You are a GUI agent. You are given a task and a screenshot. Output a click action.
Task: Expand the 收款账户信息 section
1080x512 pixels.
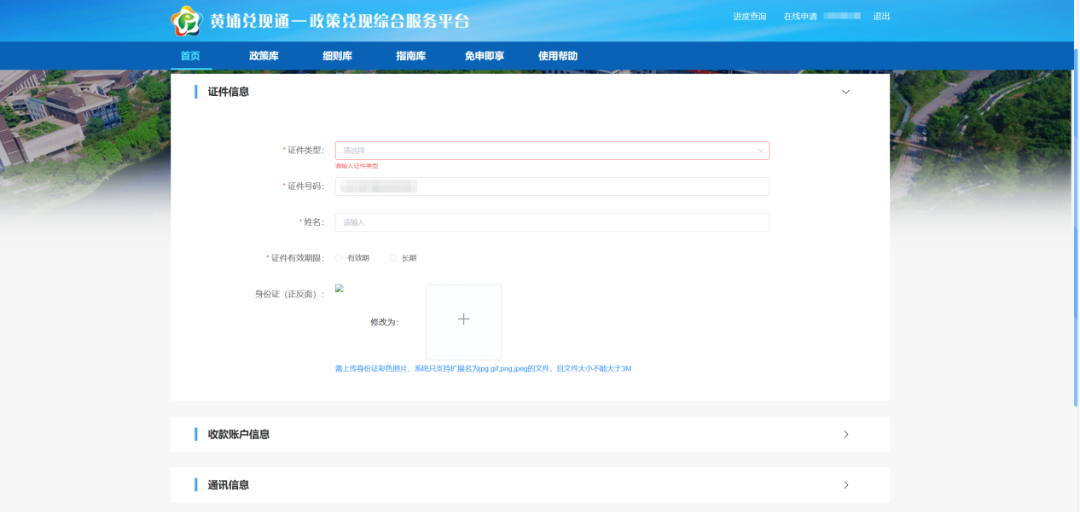coord(846,434)
